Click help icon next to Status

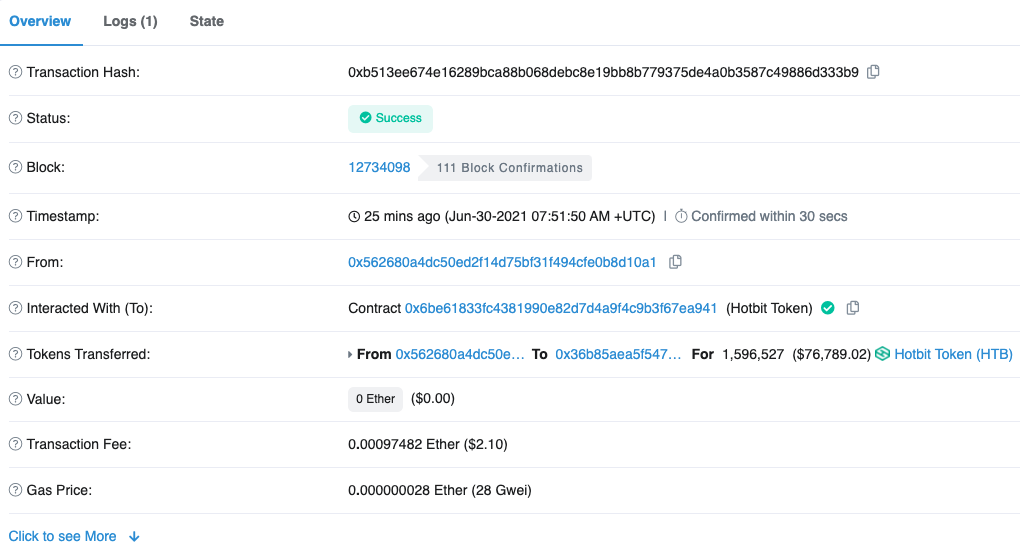pos(15,118)
